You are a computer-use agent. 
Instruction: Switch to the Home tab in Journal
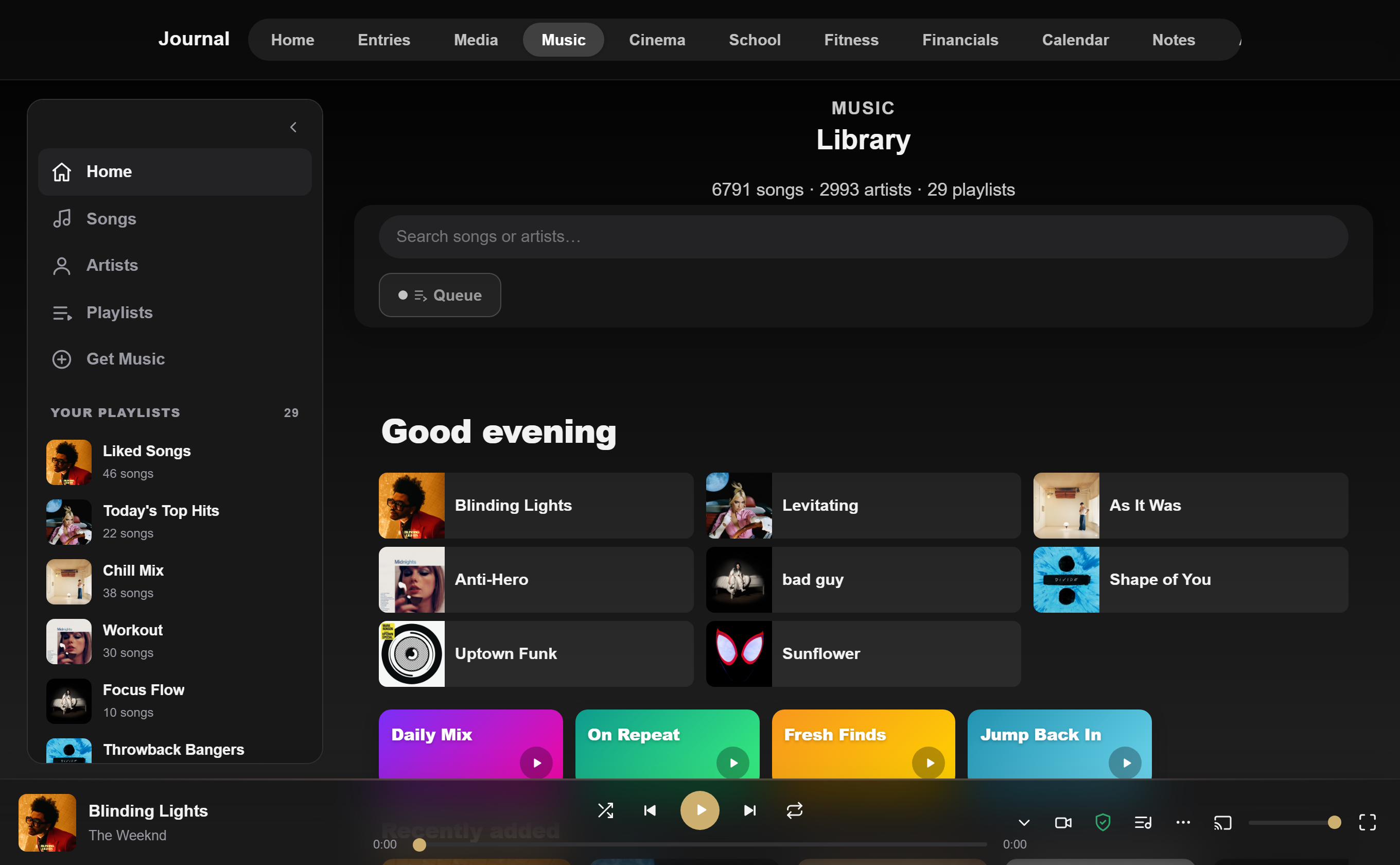tap(292, 40)
